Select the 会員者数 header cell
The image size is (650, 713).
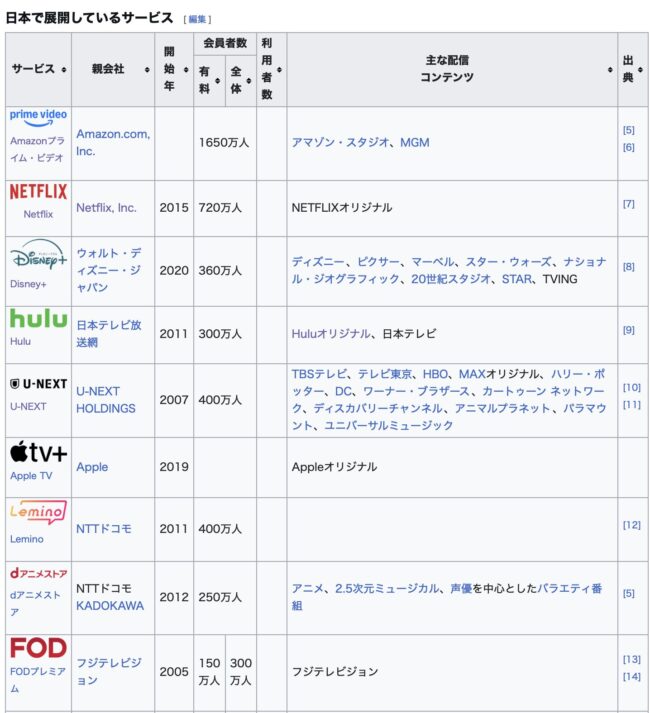(225, 44)
